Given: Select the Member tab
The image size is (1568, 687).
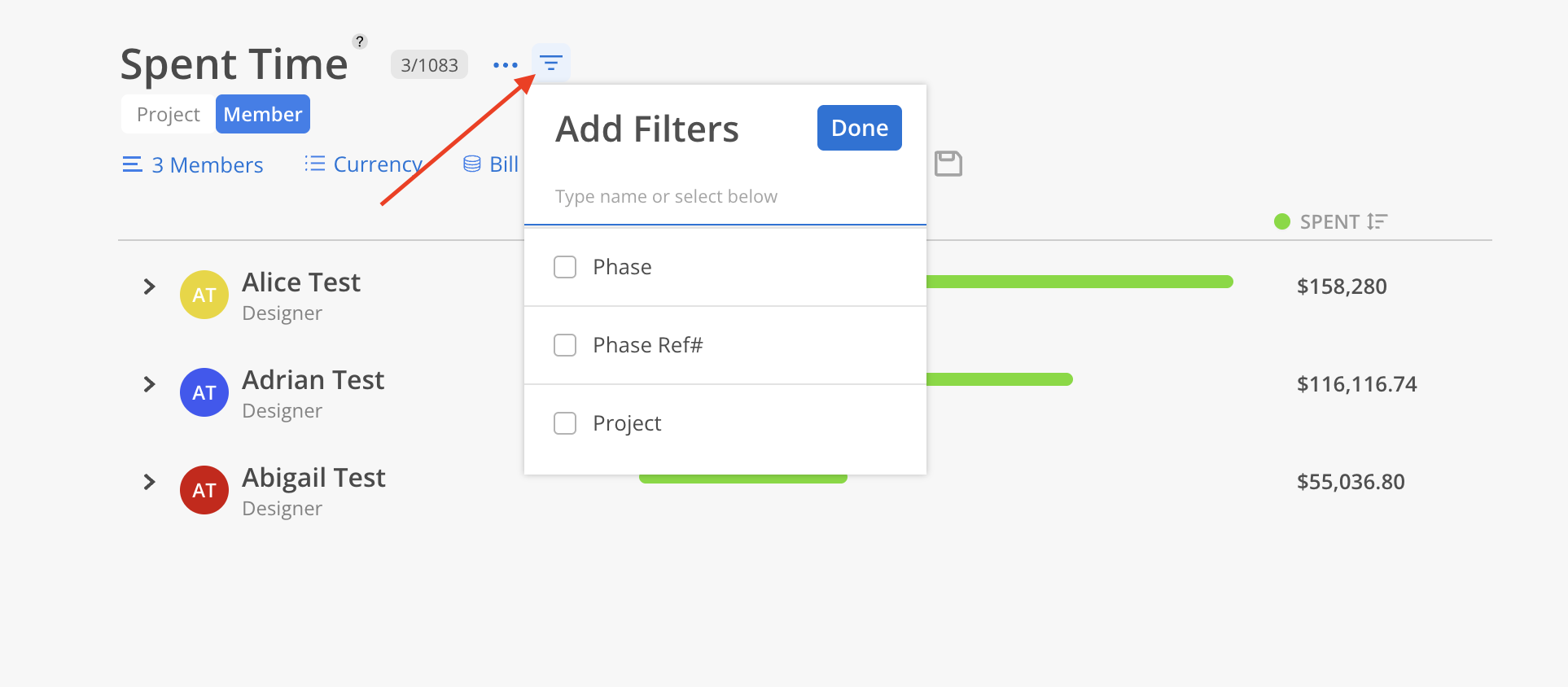Looking at the screenshot, I should point(263,114).
